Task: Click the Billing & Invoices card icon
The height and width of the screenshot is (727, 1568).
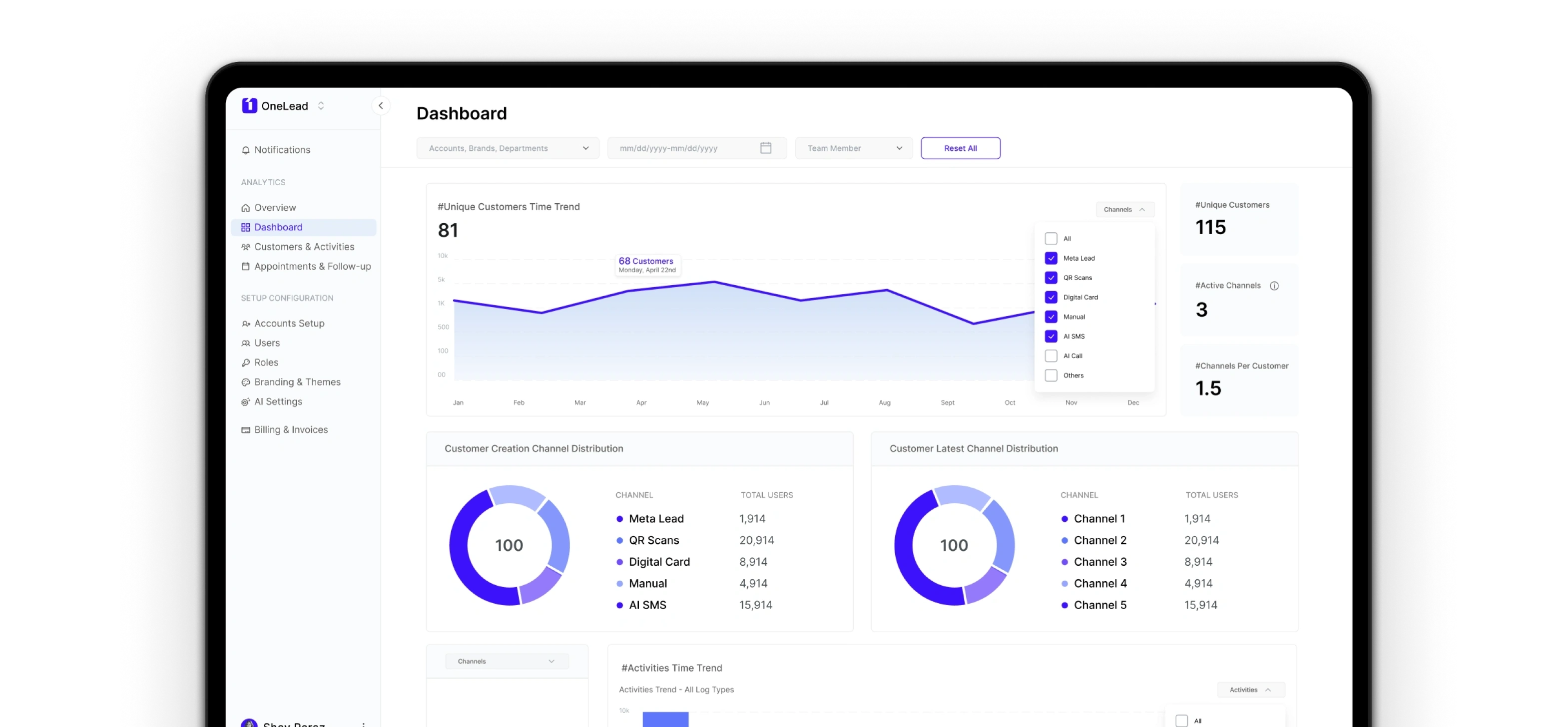Action: pos(245,430)
